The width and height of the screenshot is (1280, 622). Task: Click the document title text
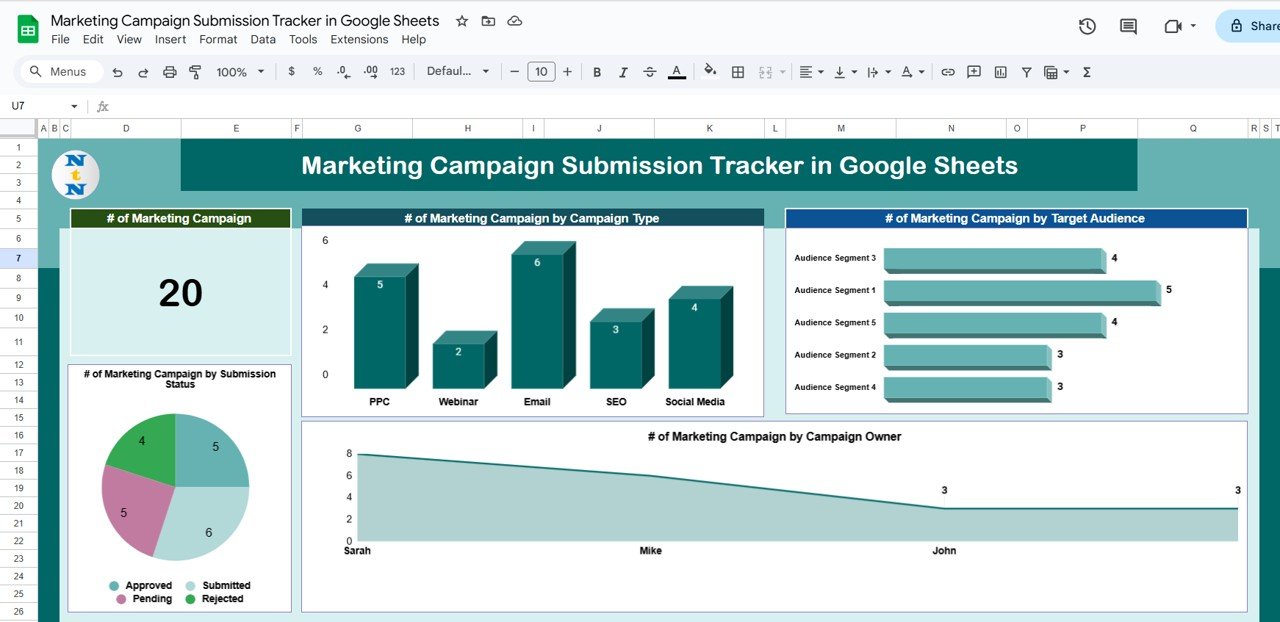[x=245, y=20]
